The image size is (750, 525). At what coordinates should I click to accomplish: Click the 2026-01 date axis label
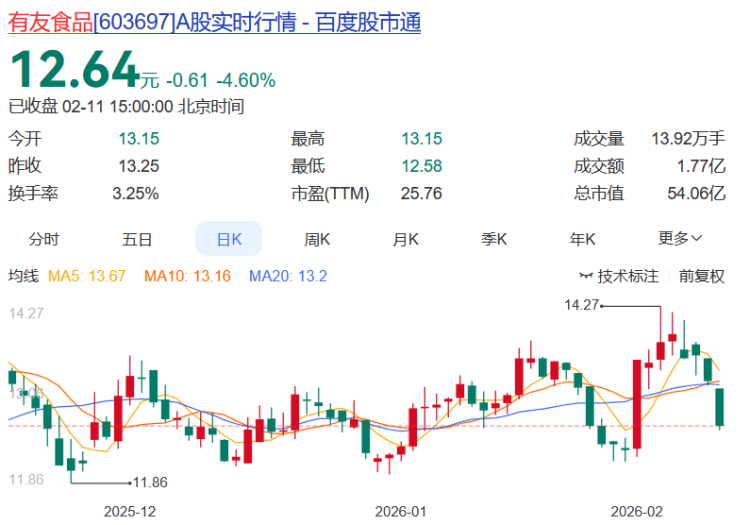[400, 512]
